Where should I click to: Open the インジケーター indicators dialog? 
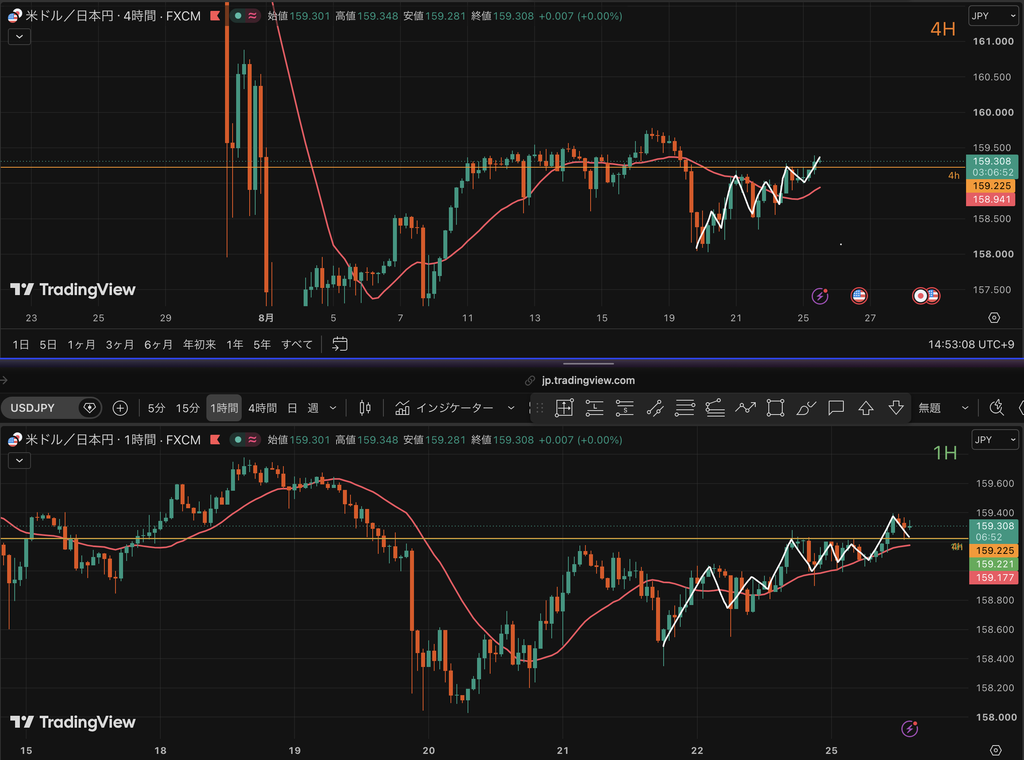(444, 408)
